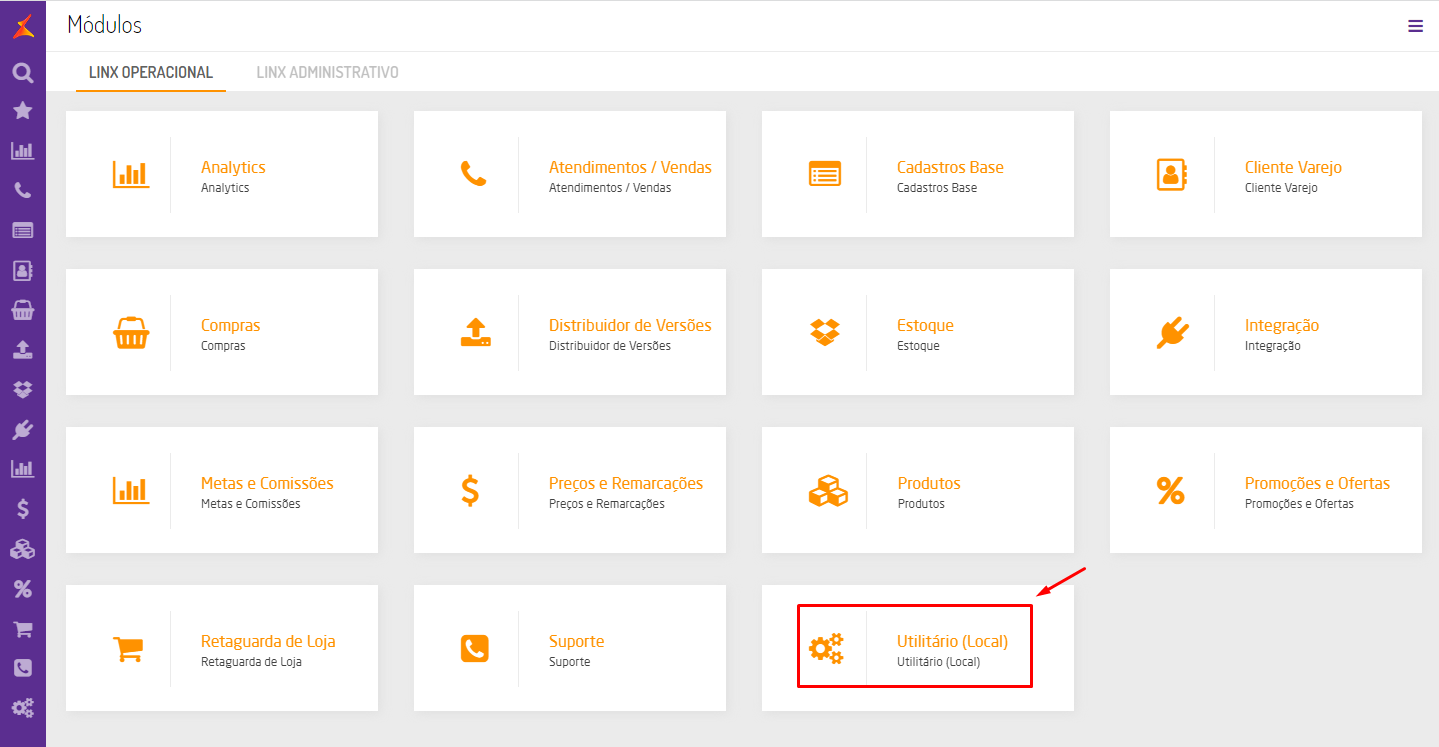Click the search magnifier icon in the purple sidebar
The height and width of the screenshot is (747, 1439).
22,72
